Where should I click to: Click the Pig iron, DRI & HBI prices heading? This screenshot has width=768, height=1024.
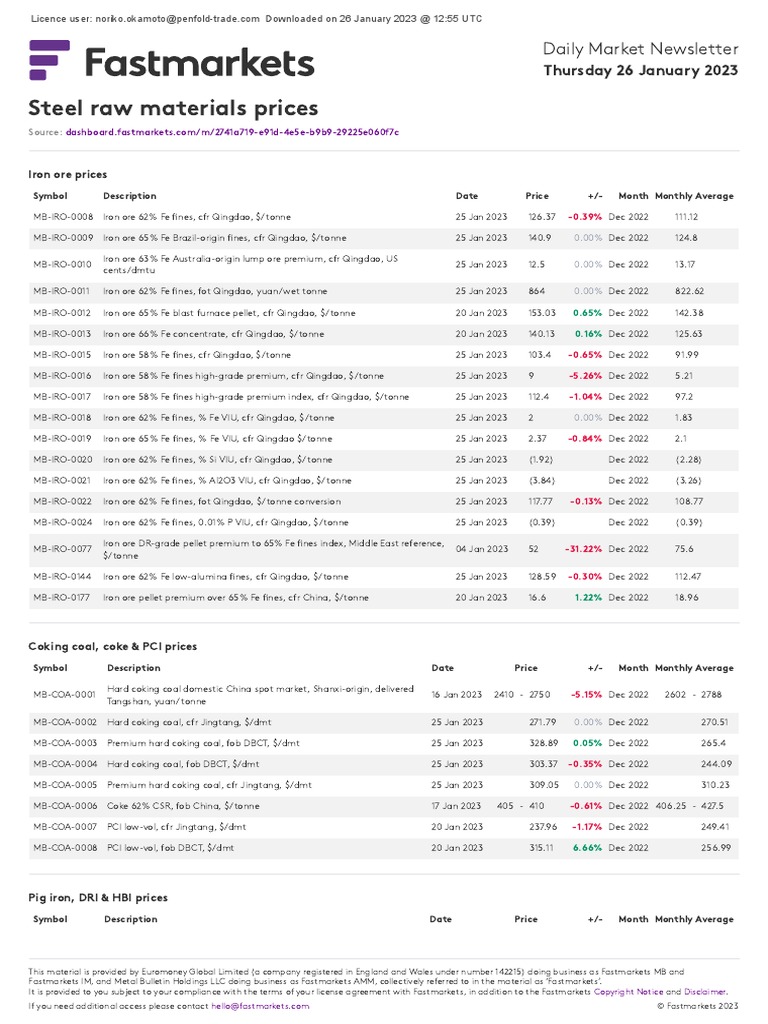point(97,897)
